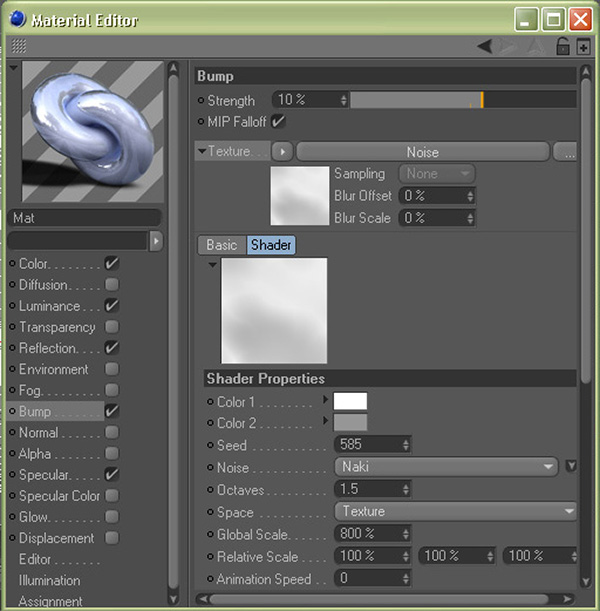Click the grip dots icon at top left
This screenshot has width=600, height=611.
click(19, 46)
